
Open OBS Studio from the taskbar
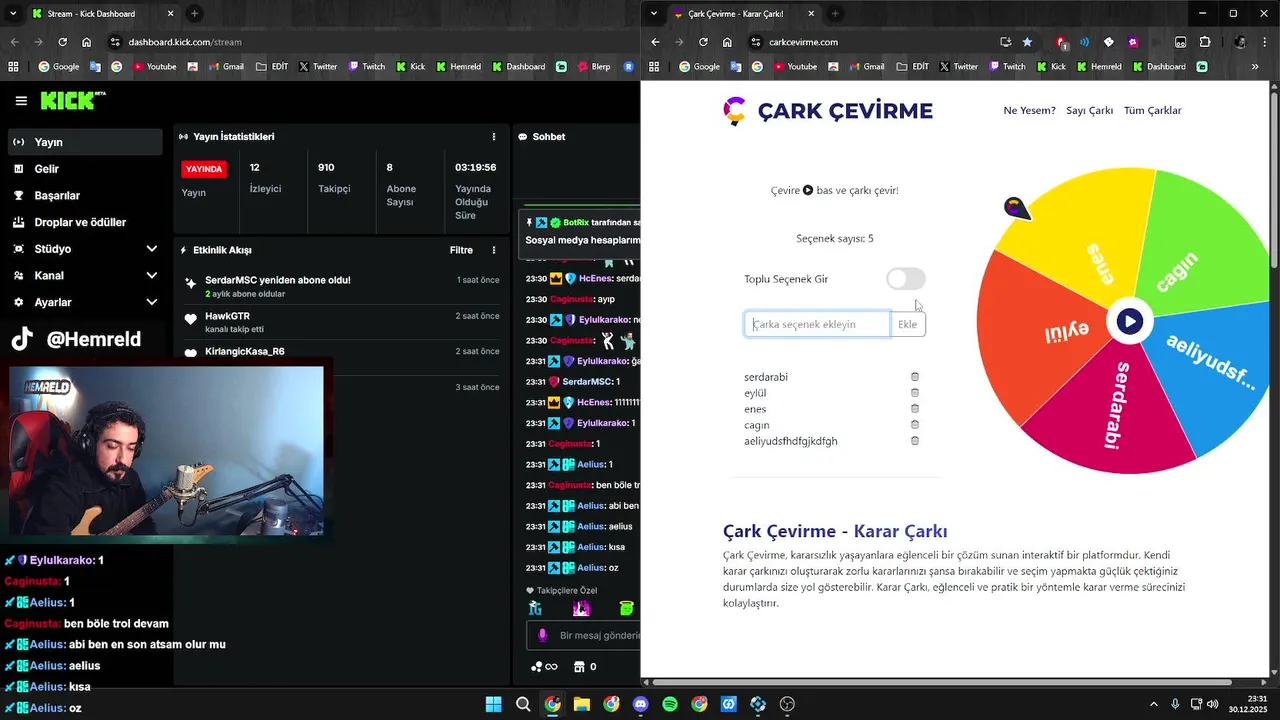[787, 704]
